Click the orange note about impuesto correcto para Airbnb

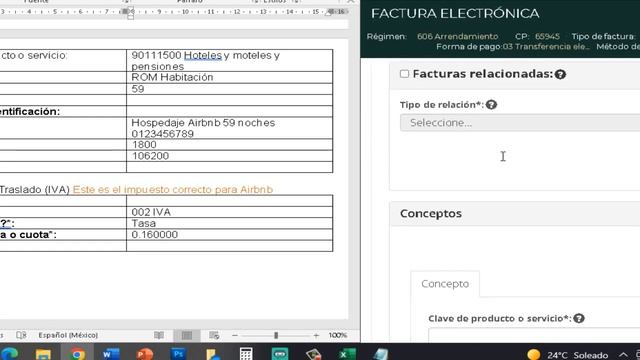click(x=173, y=189)
